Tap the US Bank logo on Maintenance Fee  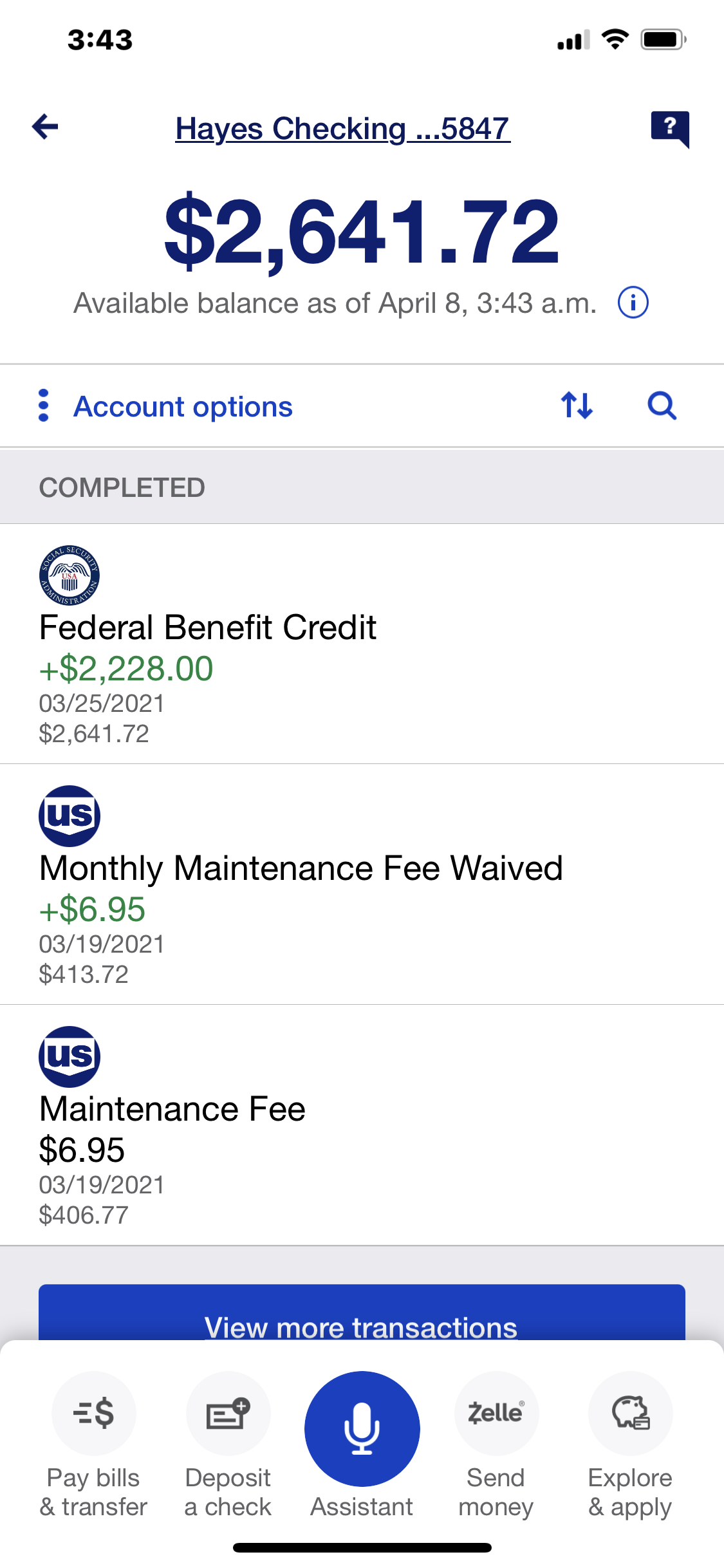point(70,1056)
